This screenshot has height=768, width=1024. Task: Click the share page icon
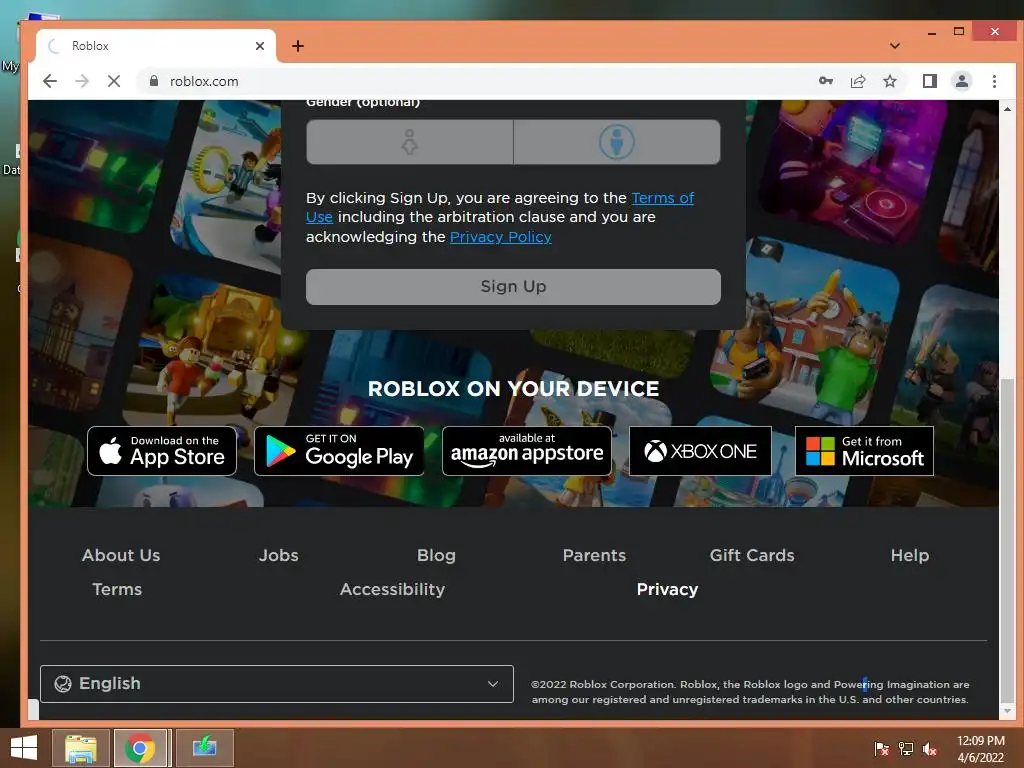(x=857, y=81)
